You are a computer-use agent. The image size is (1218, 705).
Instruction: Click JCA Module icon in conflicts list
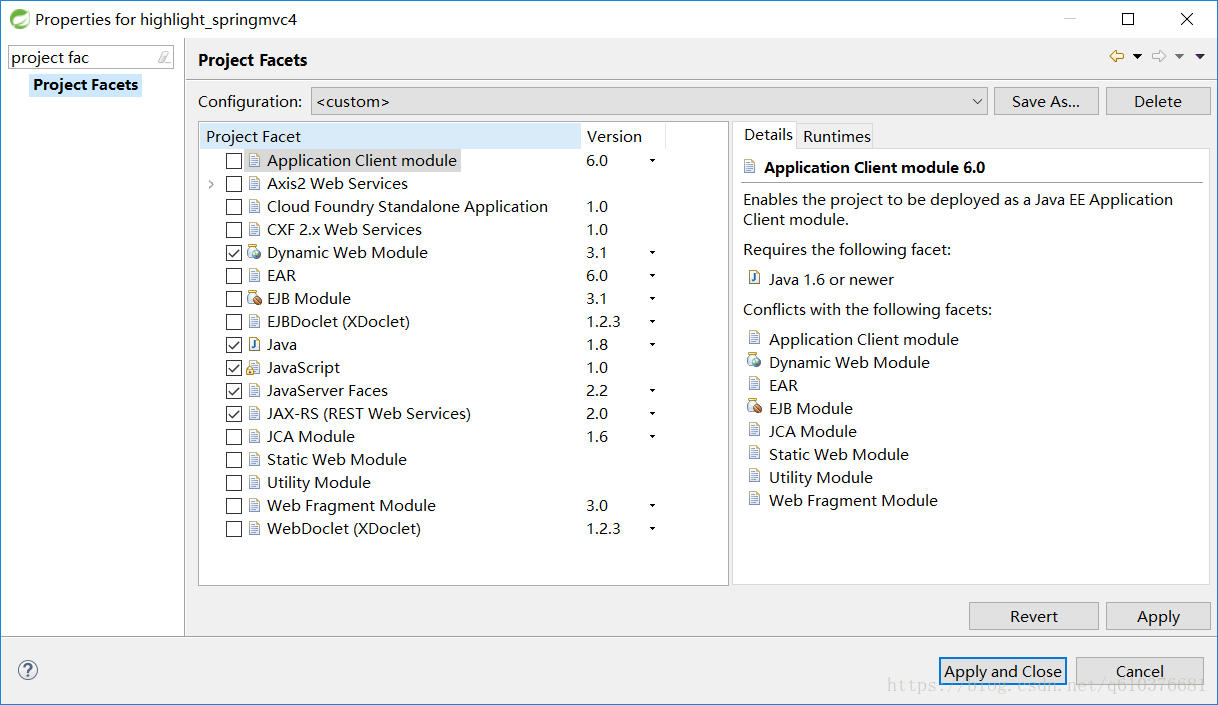point(754,430)
